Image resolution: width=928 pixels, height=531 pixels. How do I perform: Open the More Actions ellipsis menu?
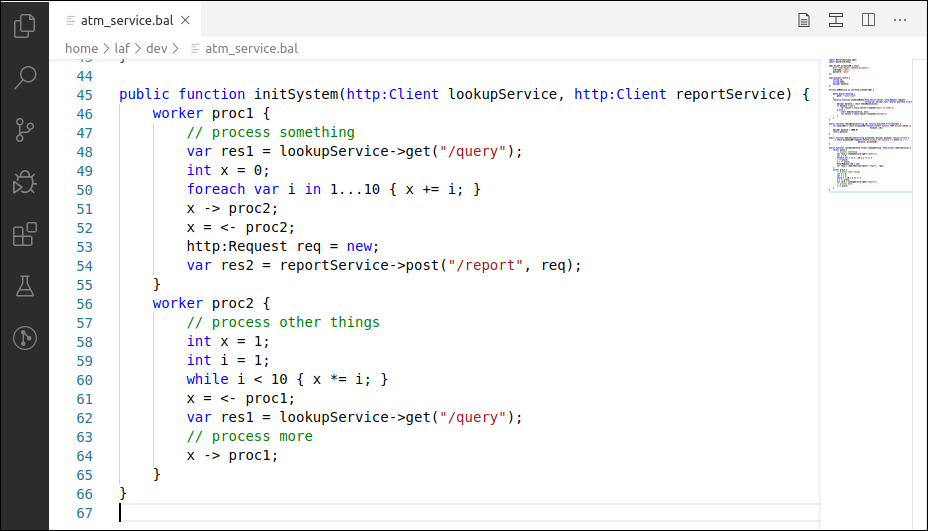point(900,20)
